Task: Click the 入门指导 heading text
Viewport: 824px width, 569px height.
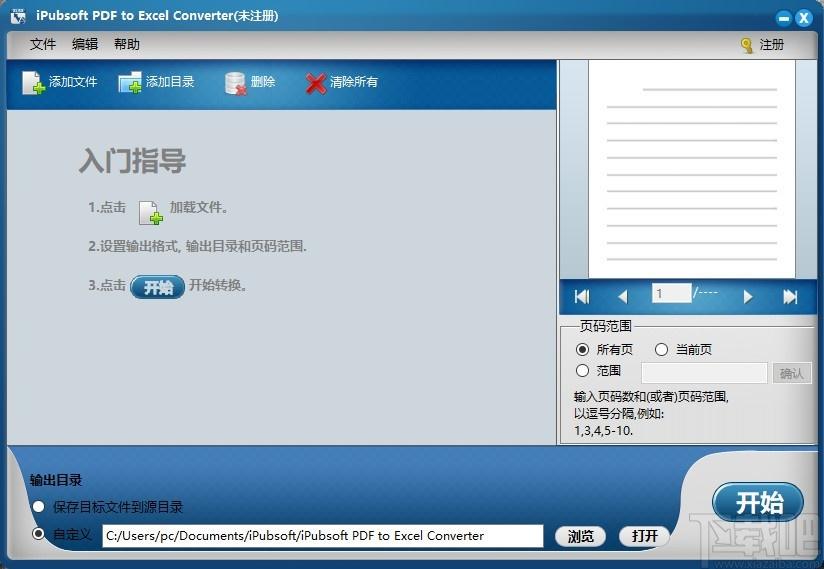Action: (132, 160)
